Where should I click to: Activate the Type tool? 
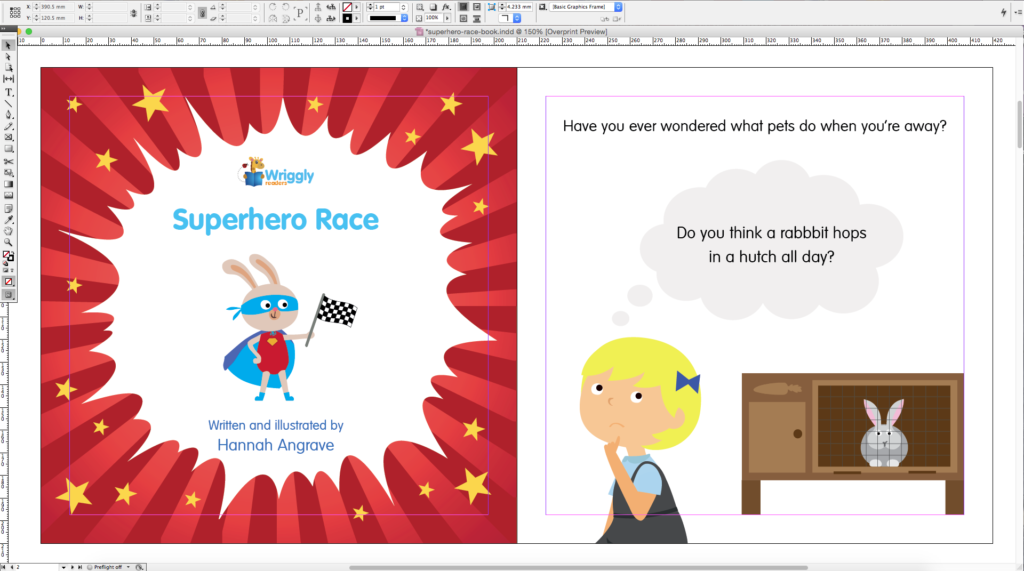8,92
